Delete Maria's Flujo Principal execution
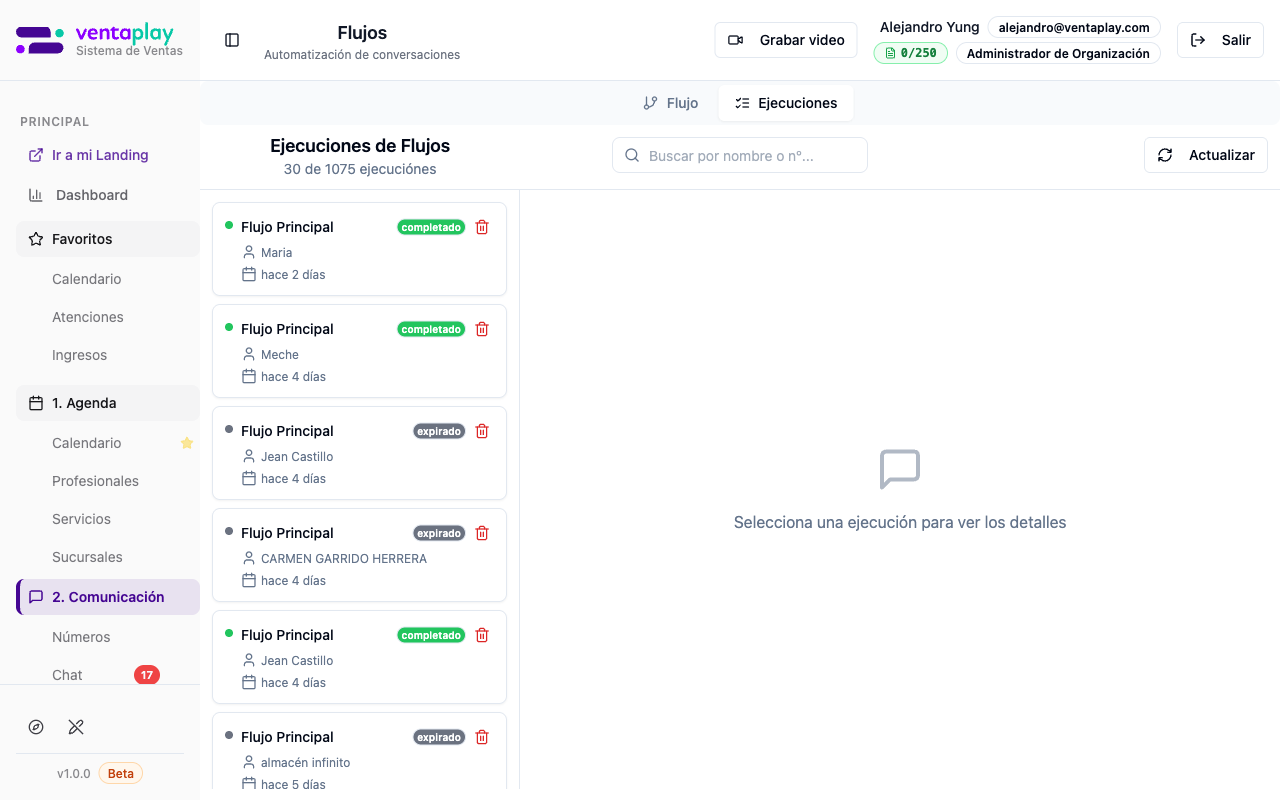 click(x=482, y=227)
